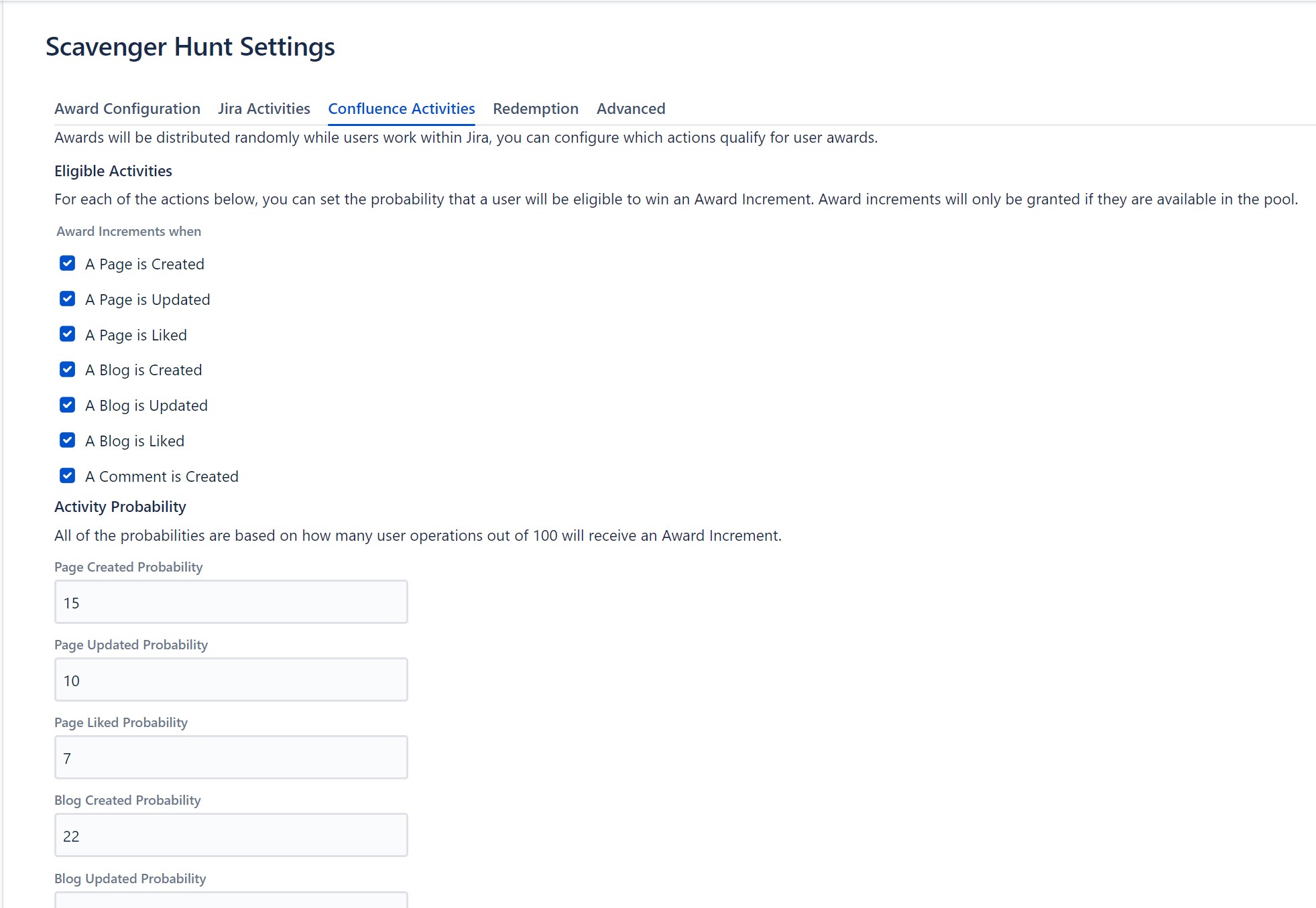1316x908 pixels.
Task: Disable the A Blog is Liked checkbox
Action: coord(67,440)
